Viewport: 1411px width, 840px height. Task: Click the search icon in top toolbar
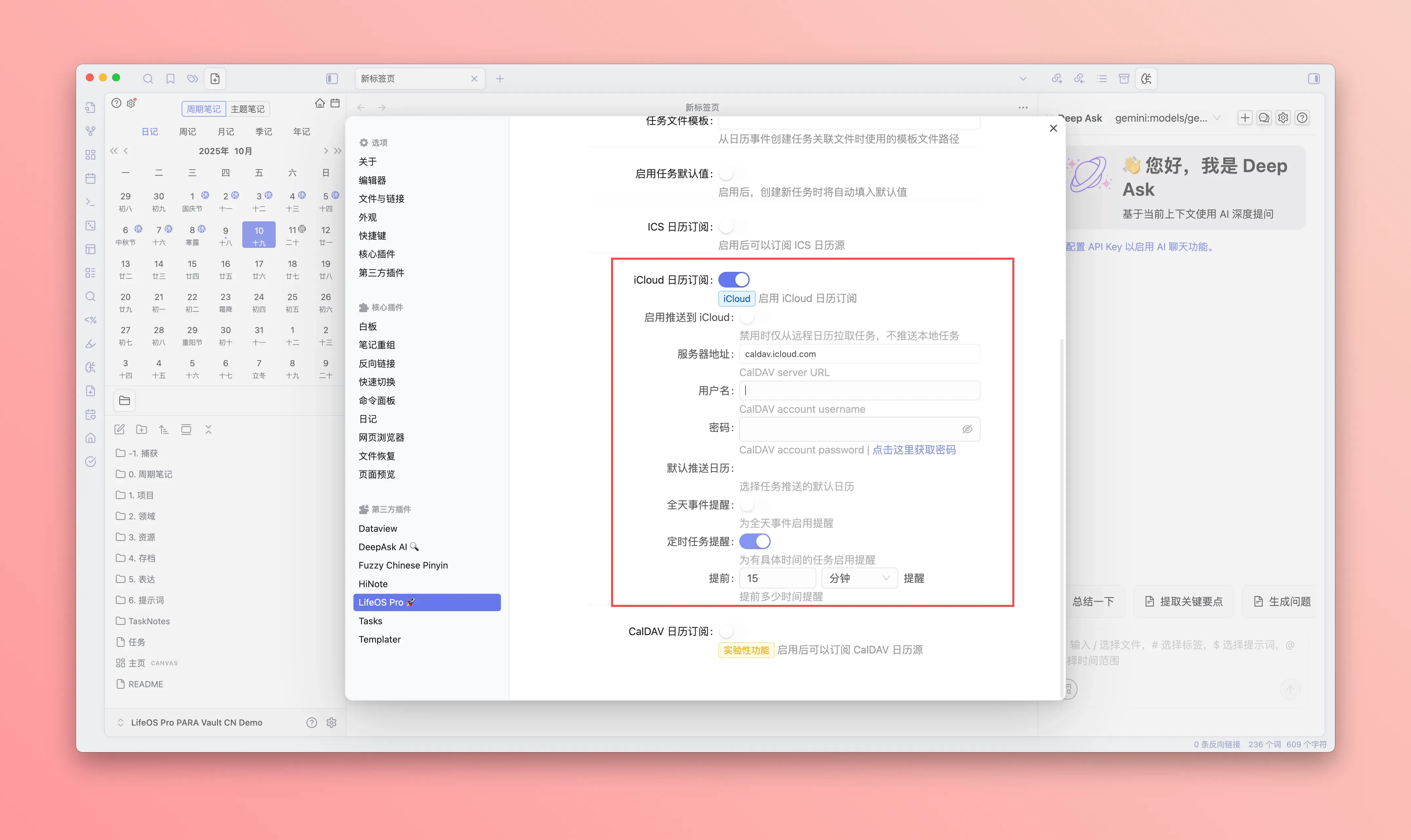(x=148, y=79)
